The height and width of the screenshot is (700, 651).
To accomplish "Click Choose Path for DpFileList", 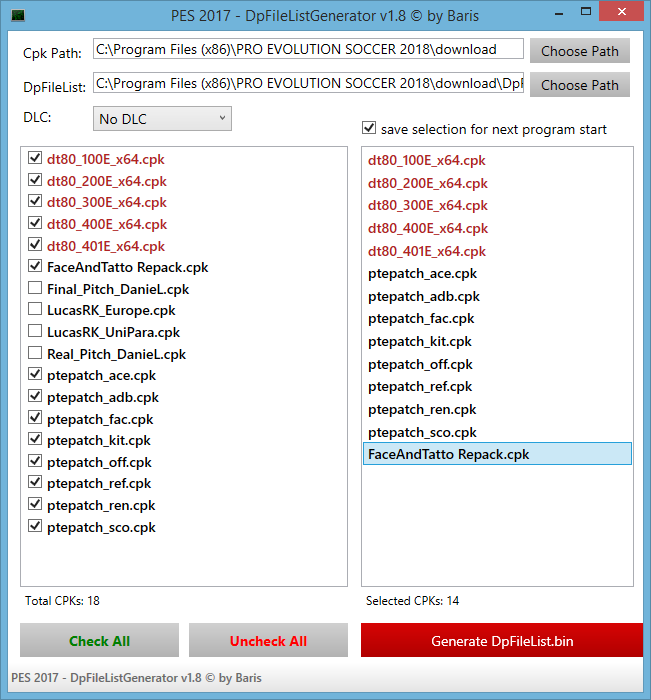I will [580, 85].
